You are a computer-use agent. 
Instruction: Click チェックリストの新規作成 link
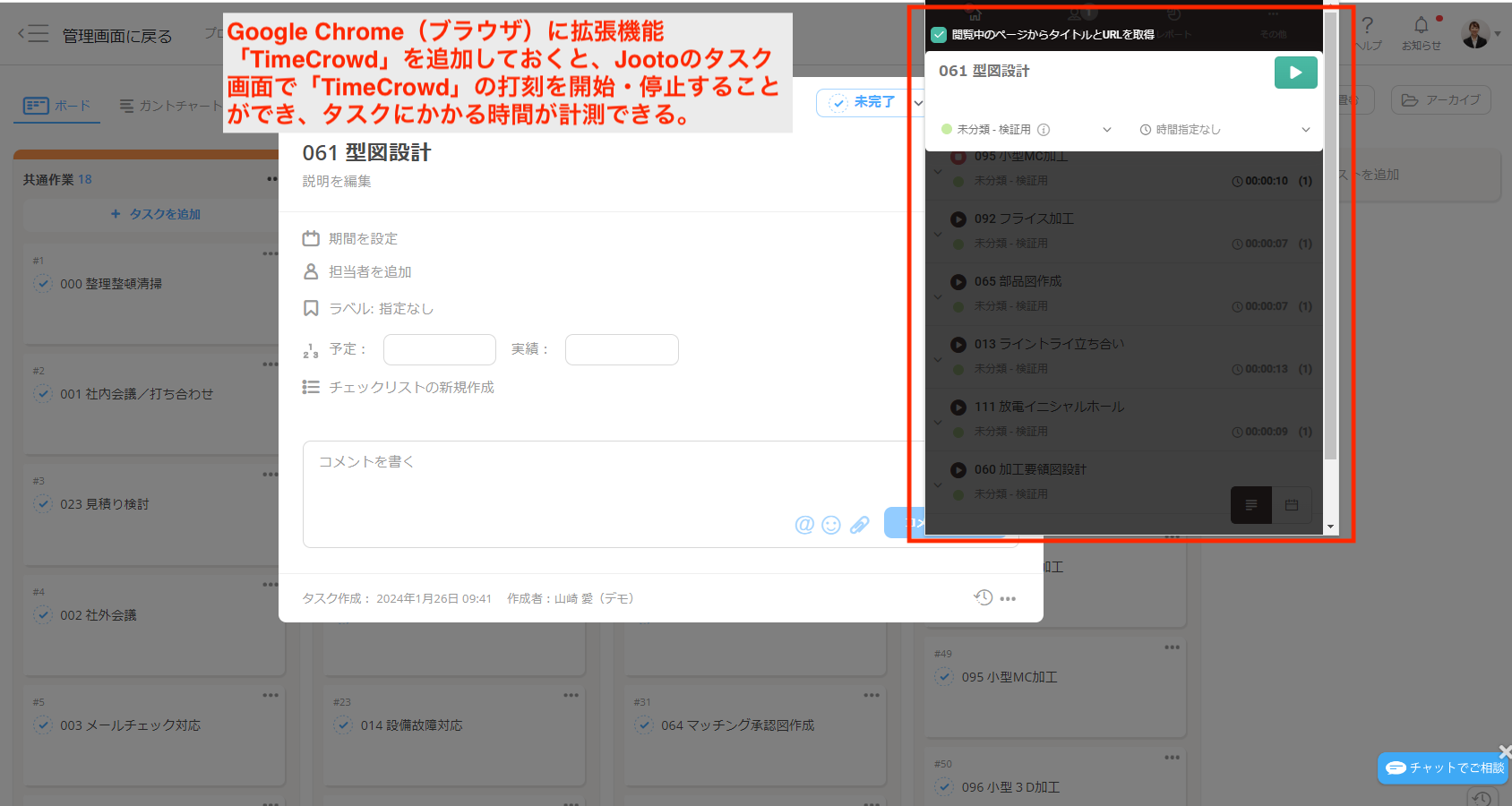tap(411, 387)
